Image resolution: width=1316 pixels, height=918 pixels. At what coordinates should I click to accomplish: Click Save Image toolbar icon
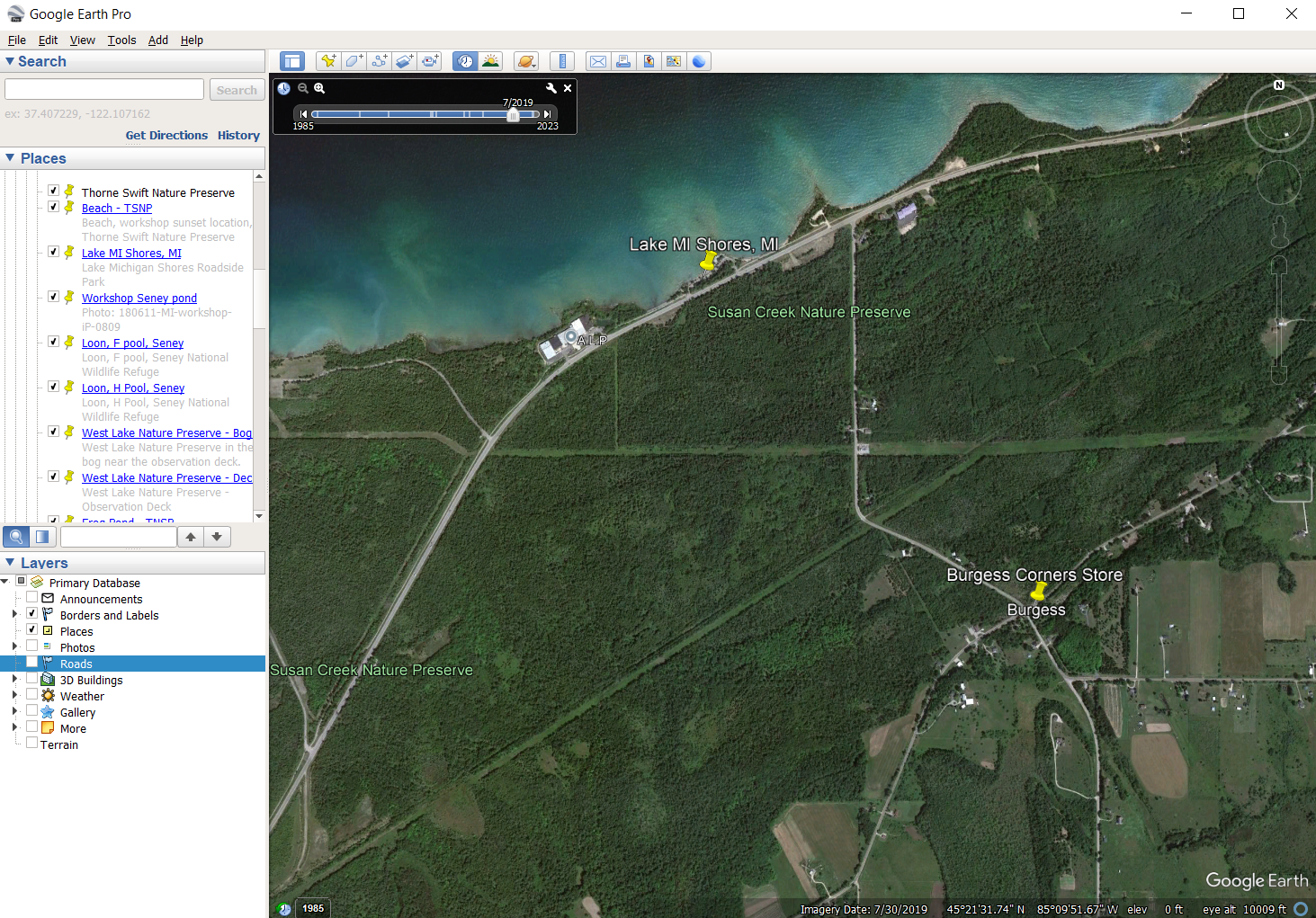(x=648, y=61)
